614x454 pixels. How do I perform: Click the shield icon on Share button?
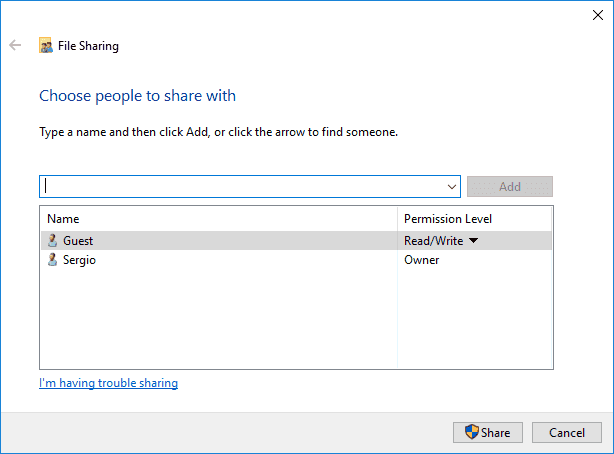coord(472,433)
